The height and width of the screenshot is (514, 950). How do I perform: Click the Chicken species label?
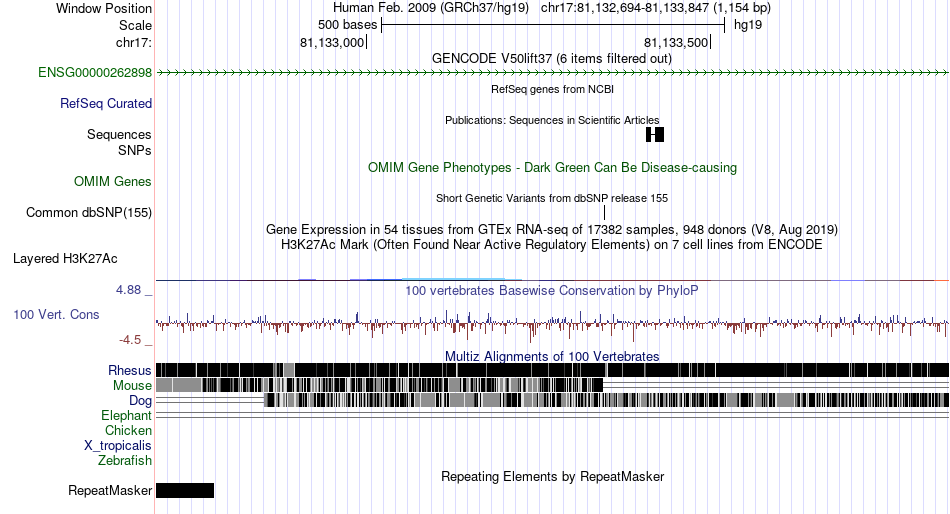tap(128, 430)
